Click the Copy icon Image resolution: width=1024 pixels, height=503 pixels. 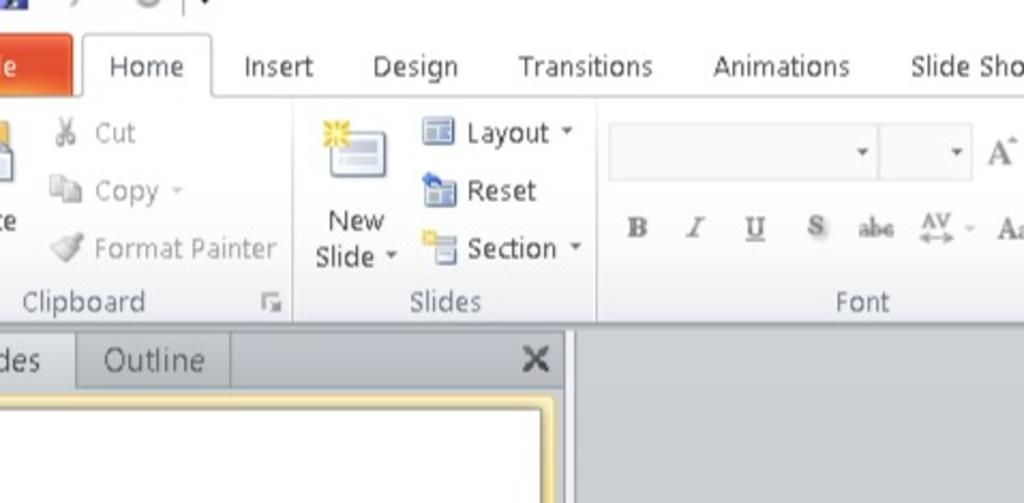click(66, 190)
